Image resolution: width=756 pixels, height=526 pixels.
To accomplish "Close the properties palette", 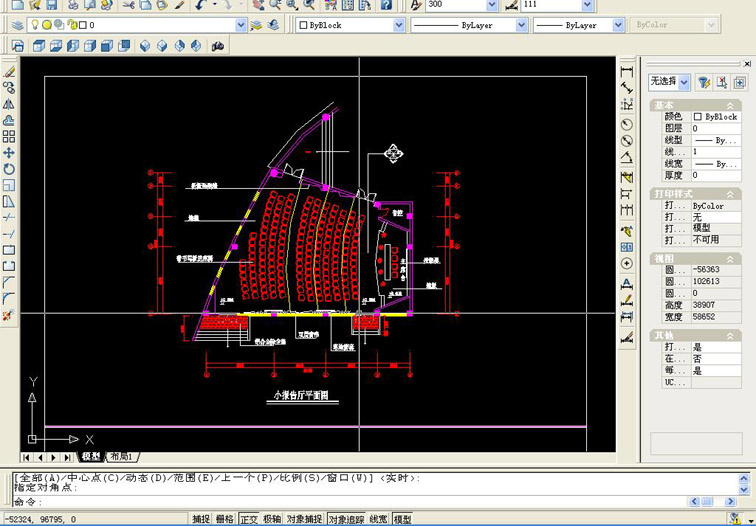I will pos(747,64).
